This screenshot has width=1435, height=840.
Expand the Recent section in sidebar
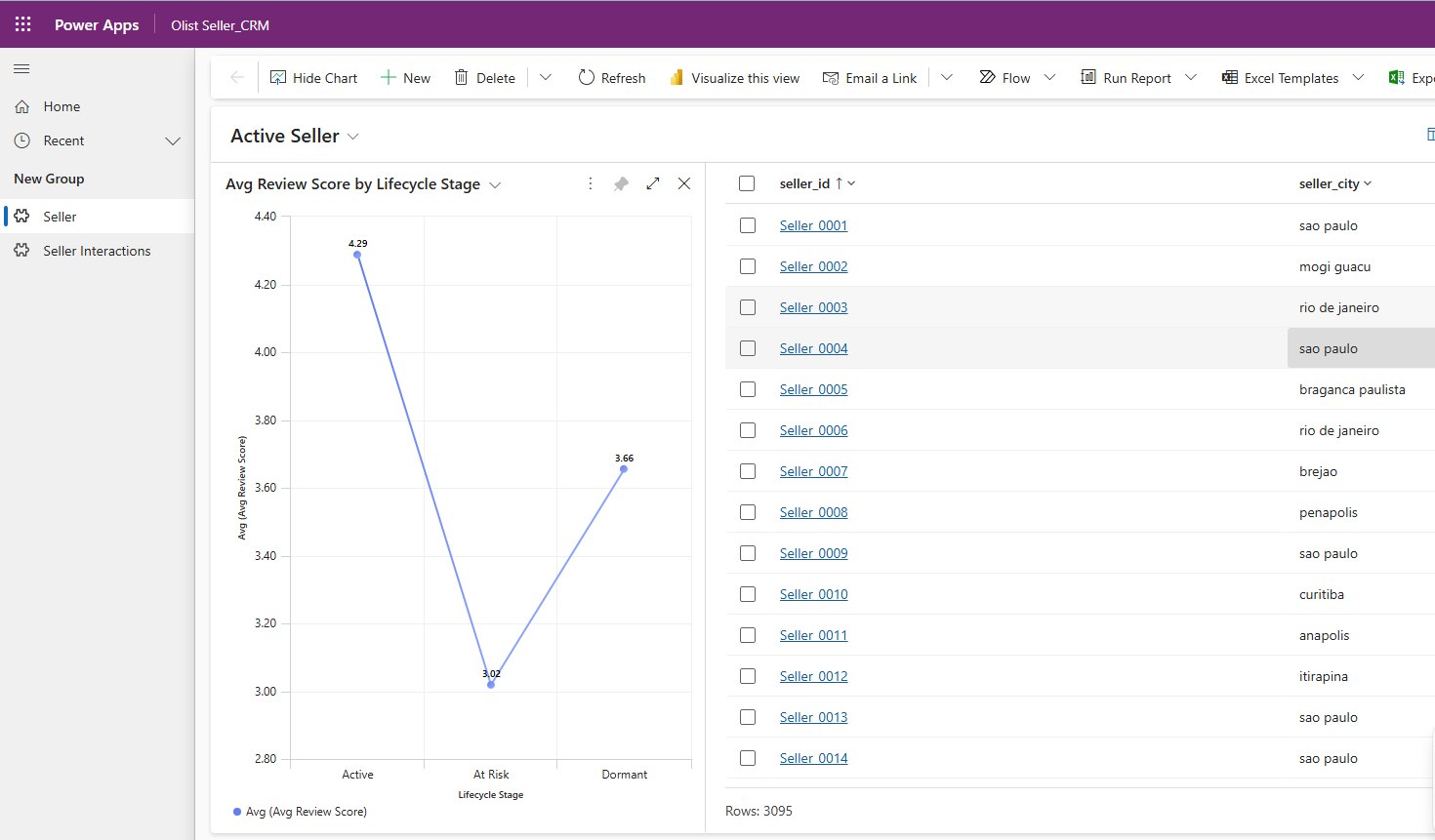(173, 140)
